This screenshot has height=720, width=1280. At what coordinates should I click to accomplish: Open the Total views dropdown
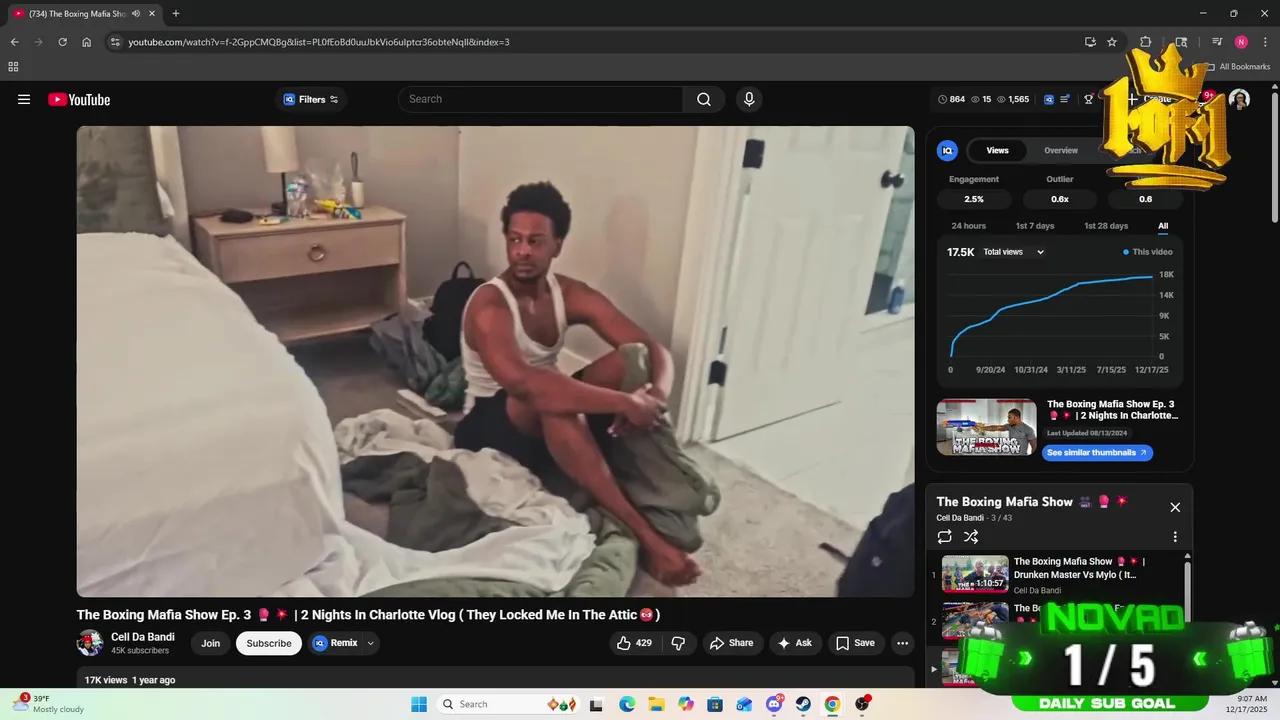pyautogui.click(x=1013, y=252)
